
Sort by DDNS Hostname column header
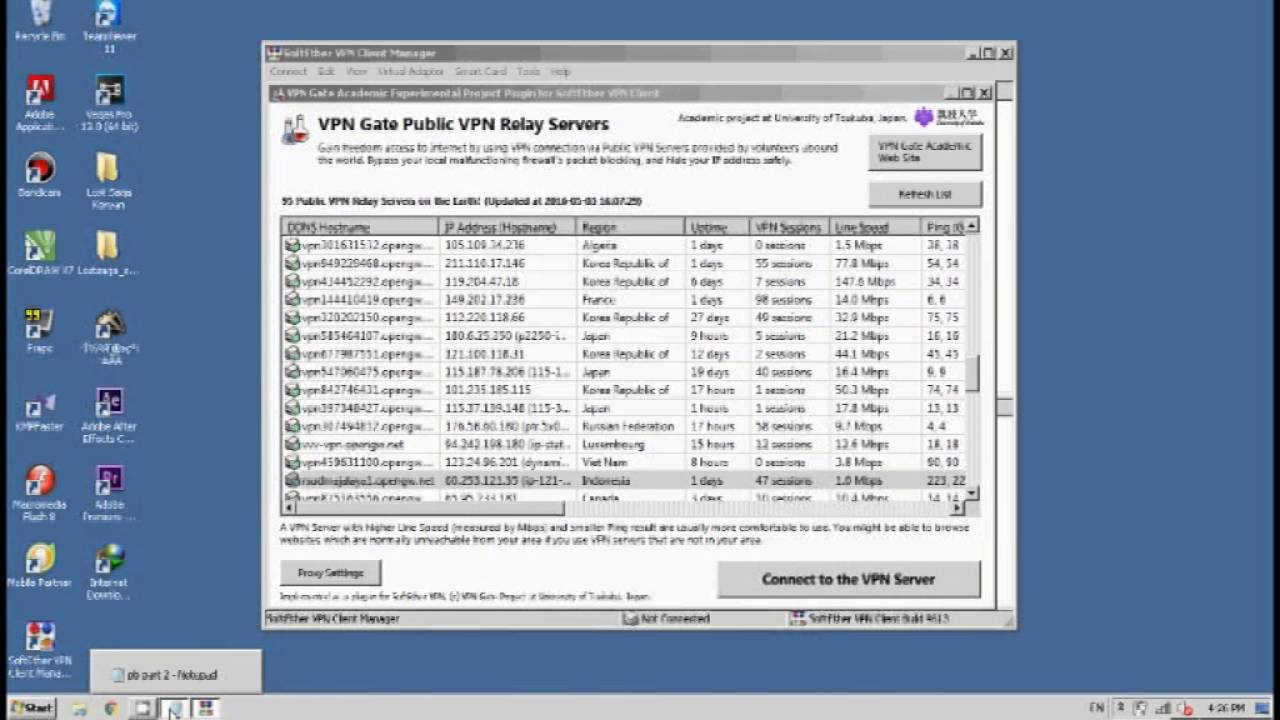tap(360, 227)
